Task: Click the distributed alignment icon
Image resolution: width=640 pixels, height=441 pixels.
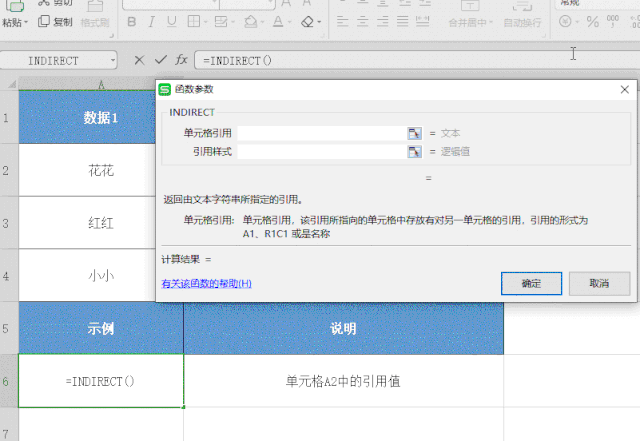Action: click(422, 22)
